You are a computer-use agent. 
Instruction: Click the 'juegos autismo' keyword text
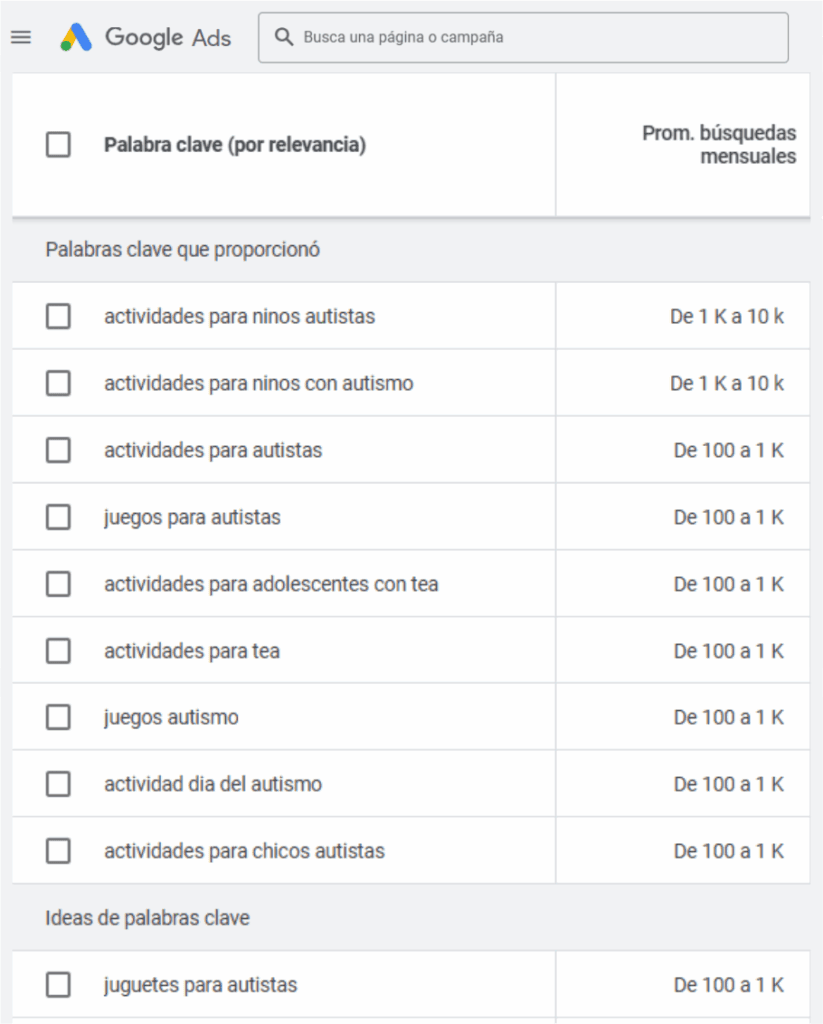[x=171, y=717]
